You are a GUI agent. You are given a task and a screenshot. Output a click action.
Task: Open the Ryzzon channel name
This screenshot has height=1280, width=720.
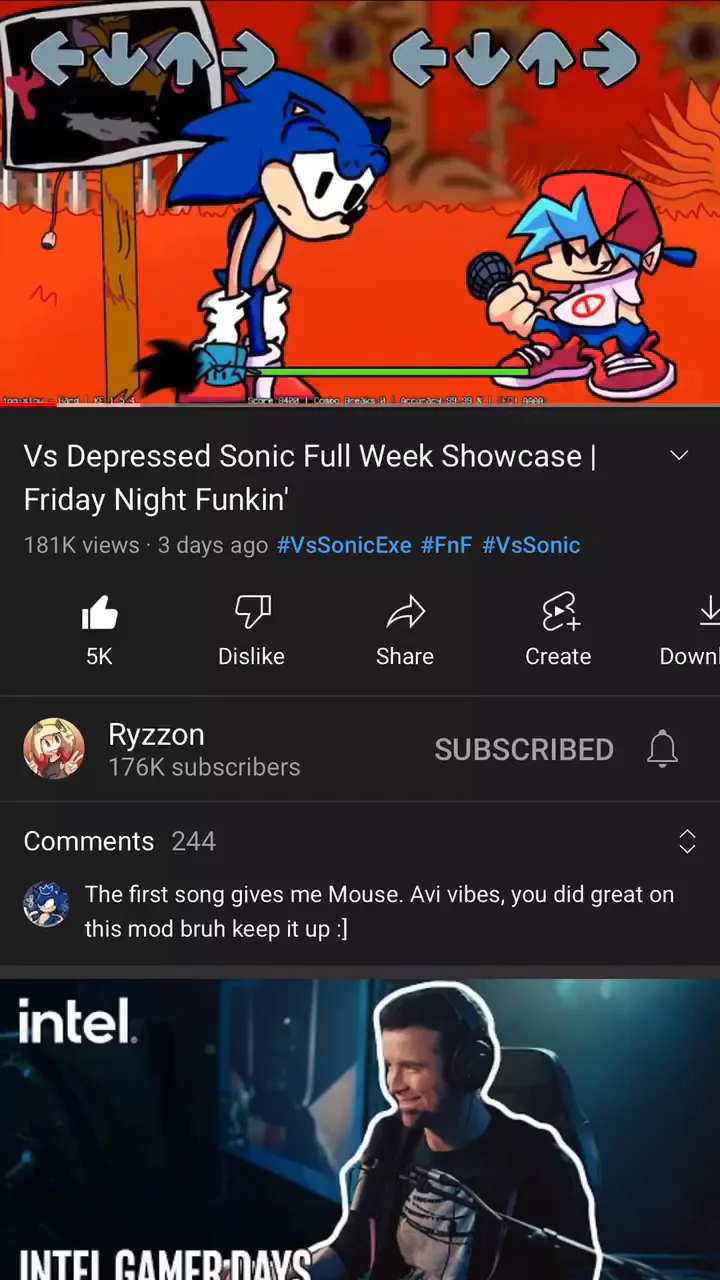coord(156,734)
